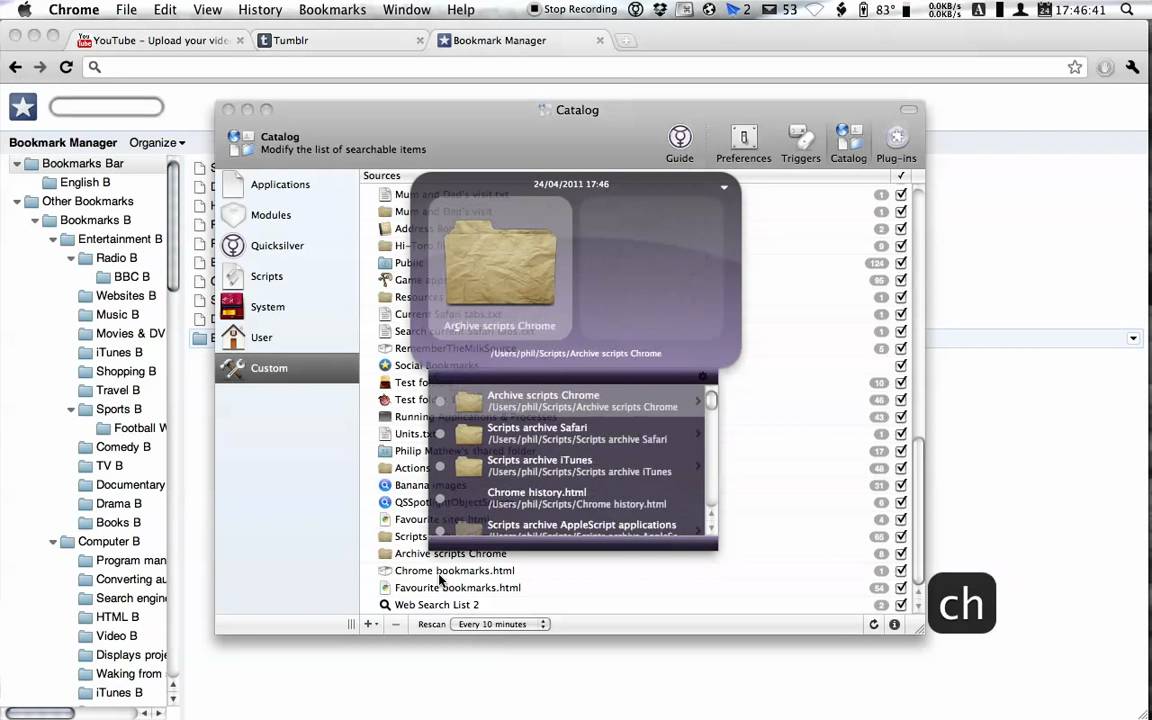The width and height of the screenshot is (1152, 720).
Task: Collapse the Computer B folder
Action: 53,541
